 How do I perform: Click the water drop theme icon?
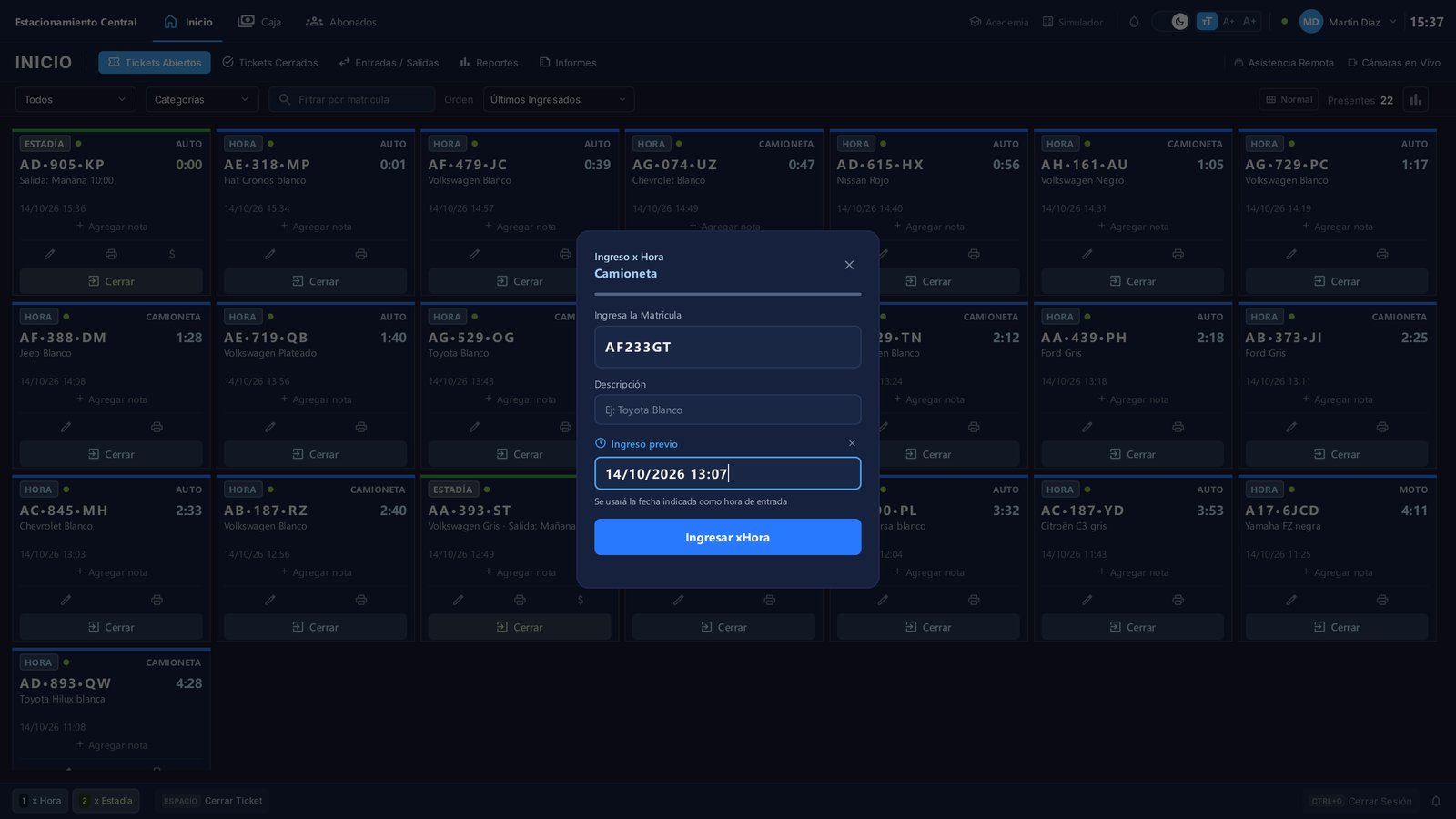click(1134, 22)
